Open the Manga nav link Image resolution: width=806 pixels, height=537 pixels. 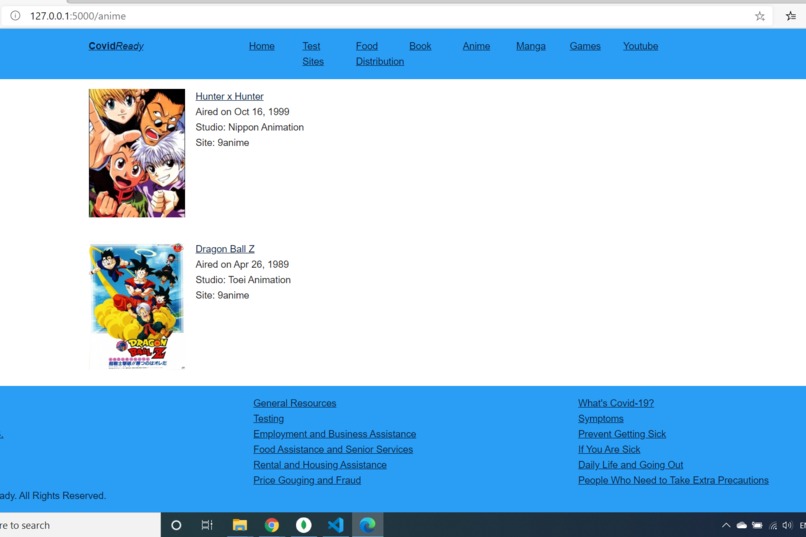(x=531, y=46)
